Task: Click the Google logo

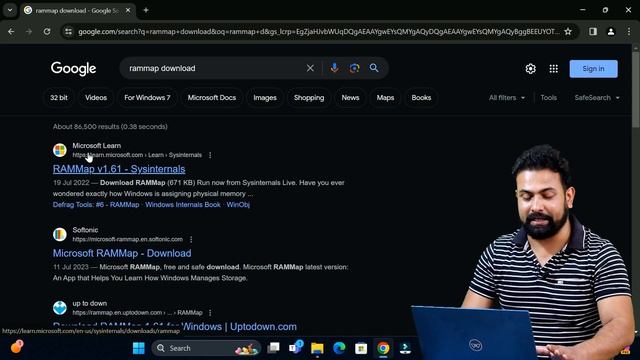Action: [x=73, y=69]
